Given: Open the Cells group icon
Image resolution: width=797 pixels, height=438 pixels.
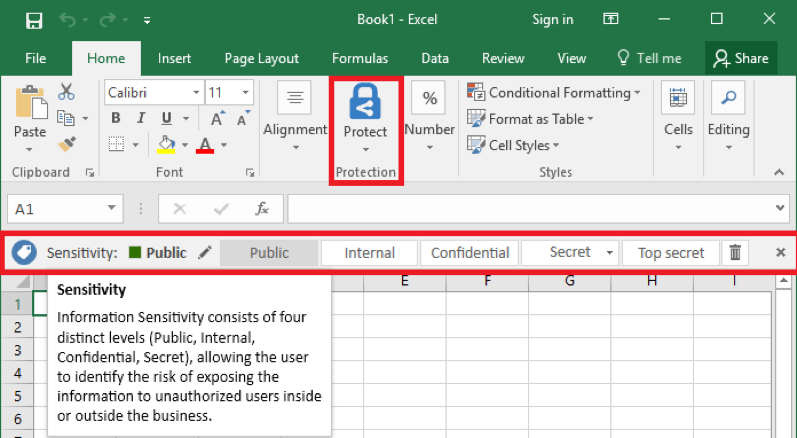Looking at the screenshot, I should (678, 101).
